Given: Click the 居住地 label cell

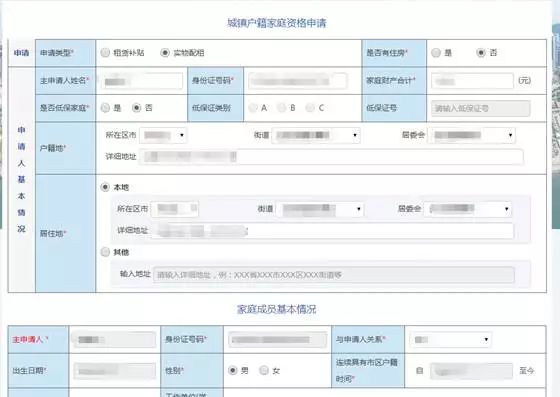Looking at the screenshot, I should (66, 233).
